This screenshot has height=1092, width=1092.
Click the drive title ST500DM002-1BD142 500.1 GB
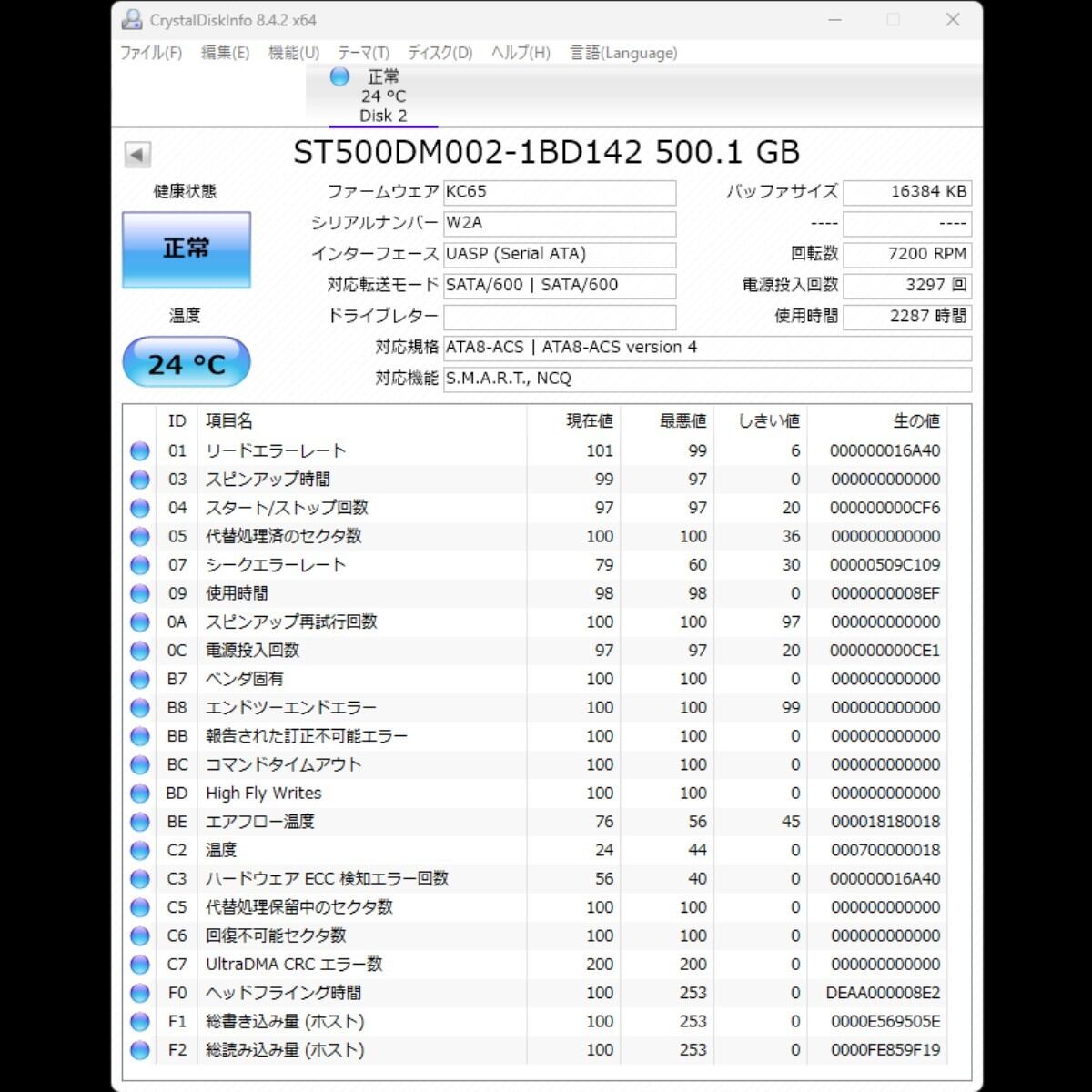[546, 152]
